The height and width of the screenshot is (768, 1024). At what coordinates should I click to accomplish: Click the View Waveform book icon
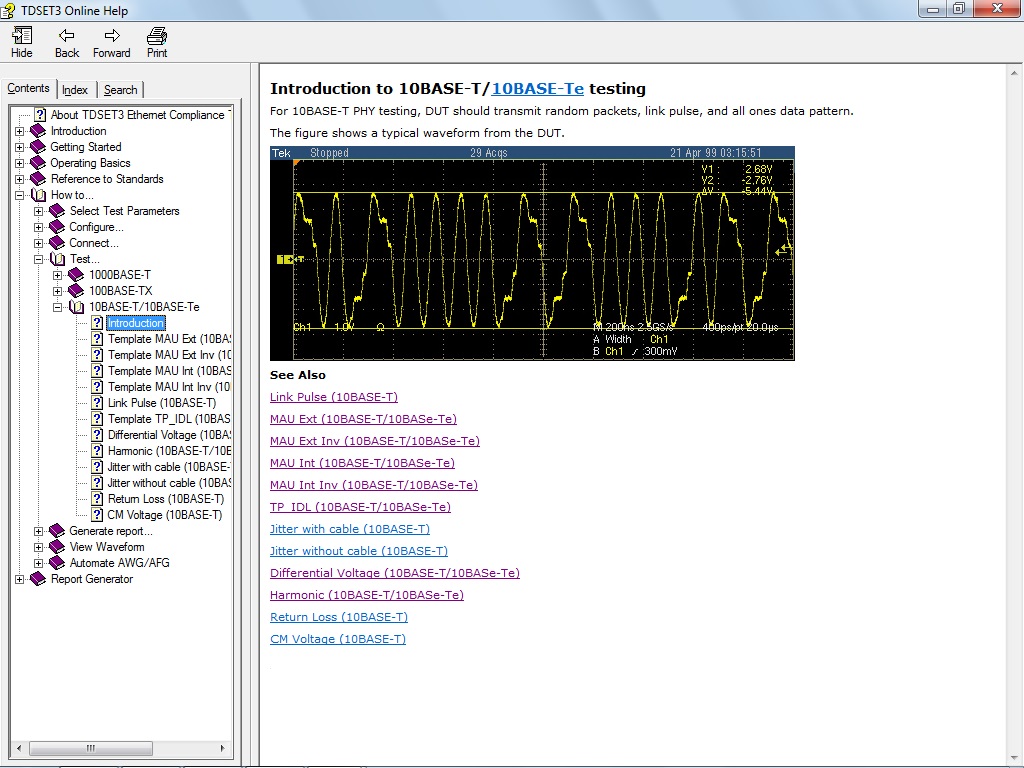click(57, 547)
